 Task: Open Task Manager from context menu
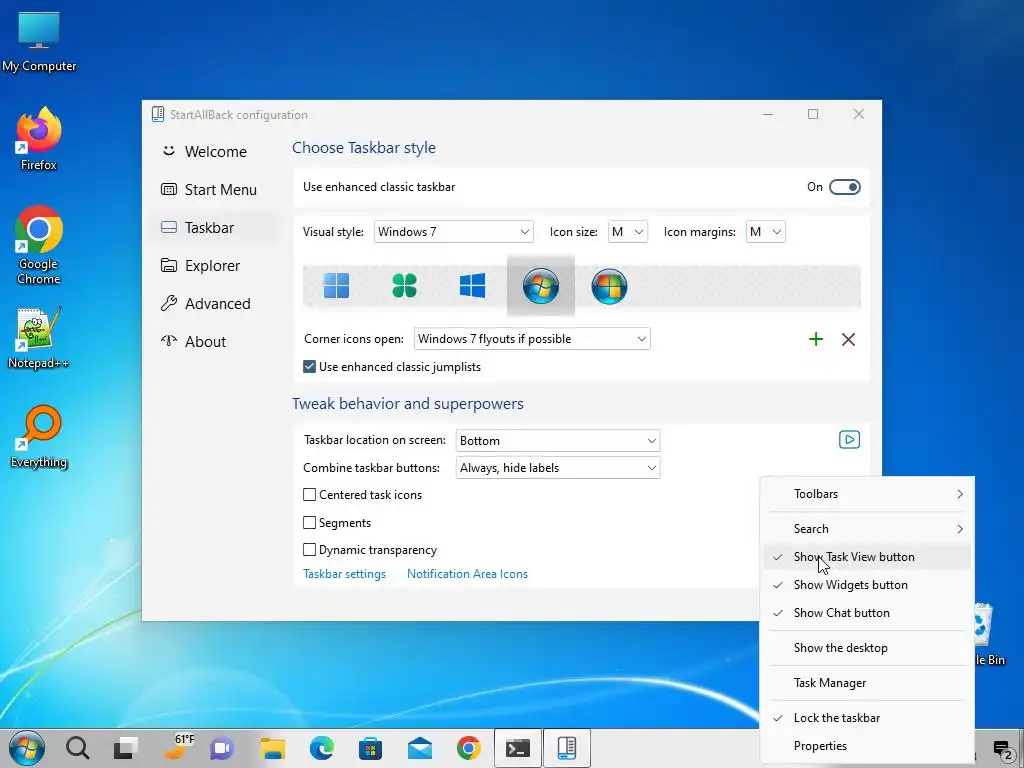click(867, 683)
